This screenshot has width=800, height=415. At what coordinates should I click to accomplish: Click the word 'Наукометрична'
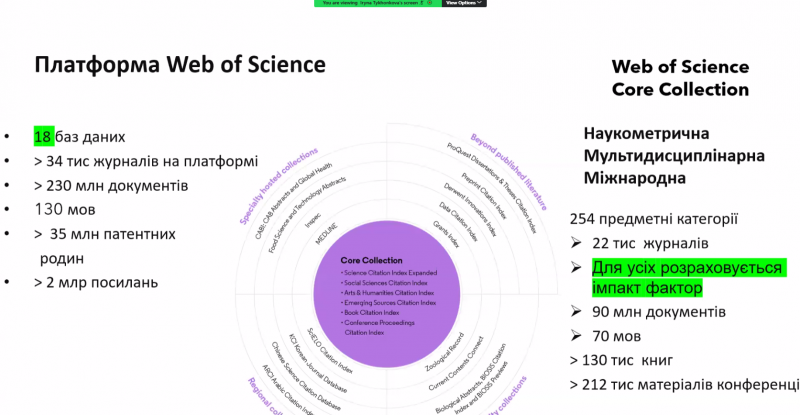pos(646,133)
